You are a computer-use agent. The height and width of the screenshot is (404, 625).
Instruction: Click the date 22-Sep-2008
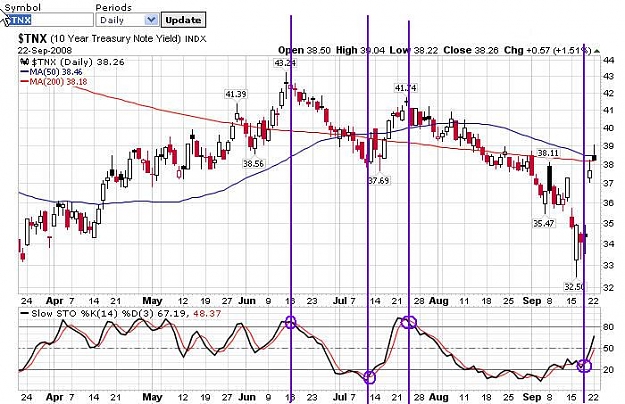45,51
